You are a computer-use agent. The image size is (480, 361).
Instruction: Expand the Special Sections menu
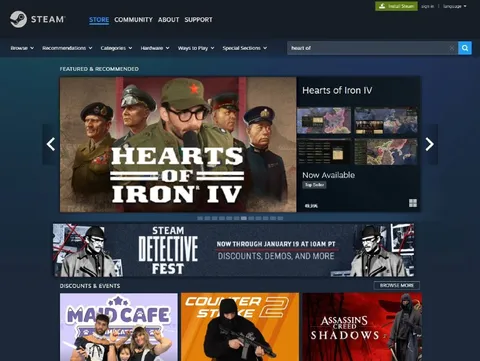tap(245, 48)
